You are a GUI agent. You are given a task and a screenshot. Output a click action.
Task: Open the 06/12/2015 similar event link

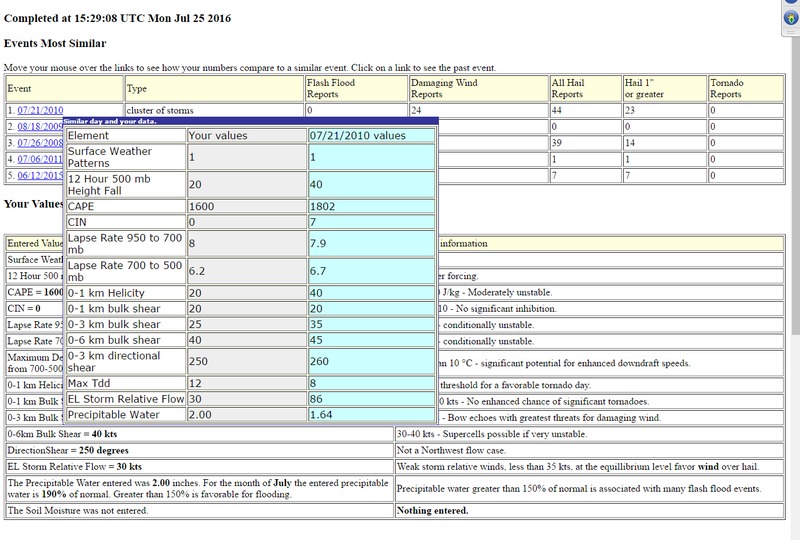[x=40, y=176]
